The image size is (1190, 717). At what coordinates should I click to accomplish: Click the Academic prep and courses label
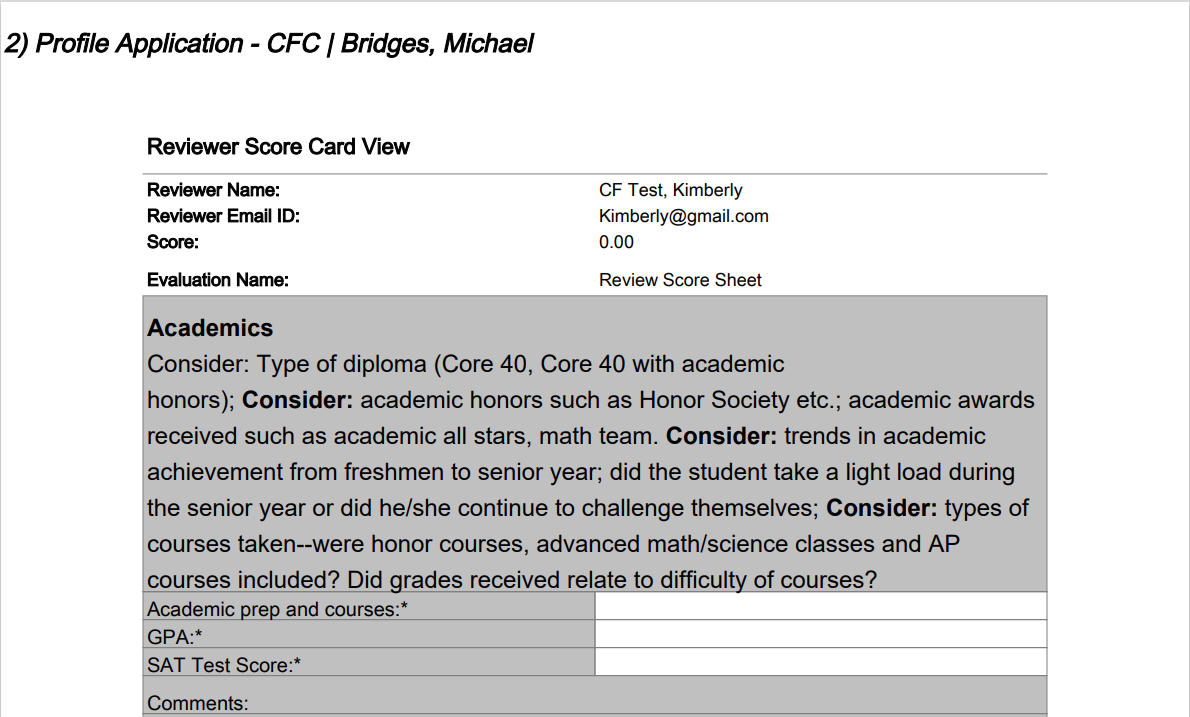(277, 609)
